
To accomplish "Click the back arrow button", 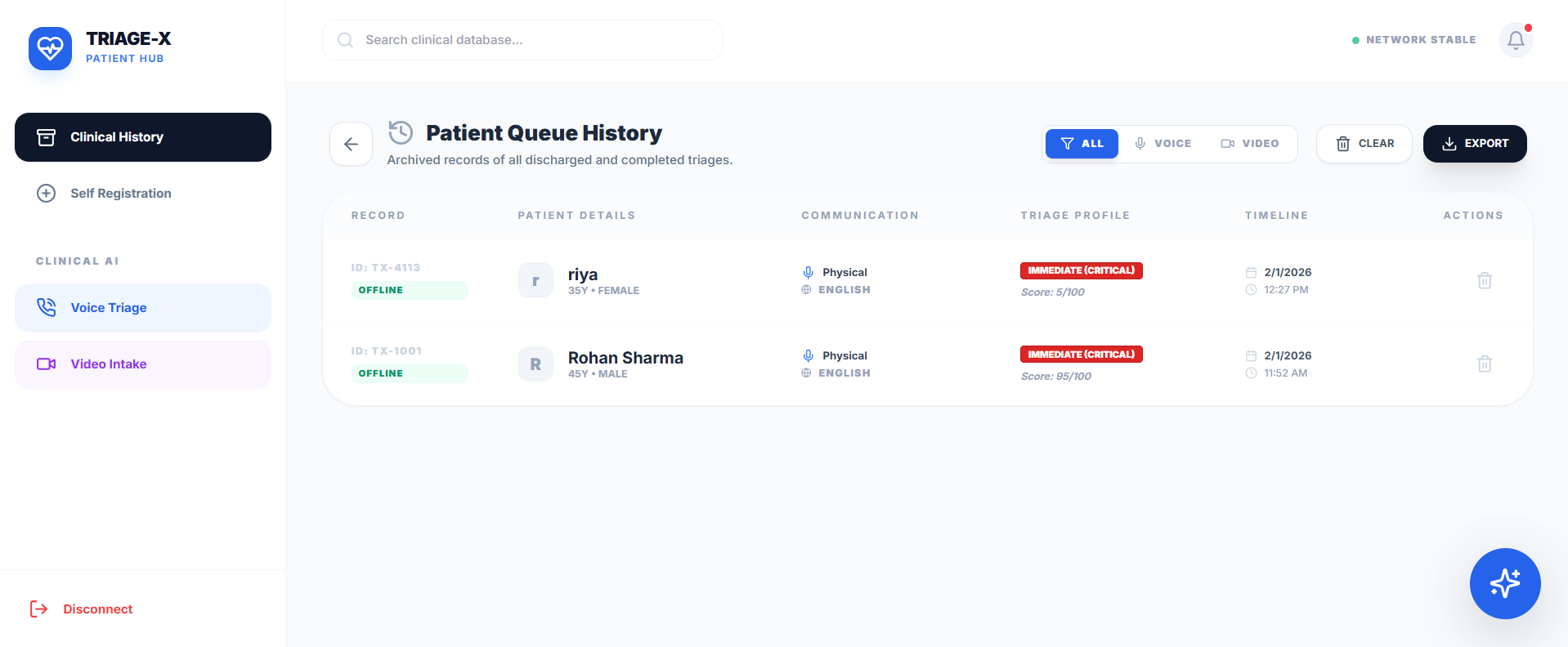I will pyautogui.click(x=351, y=145).
